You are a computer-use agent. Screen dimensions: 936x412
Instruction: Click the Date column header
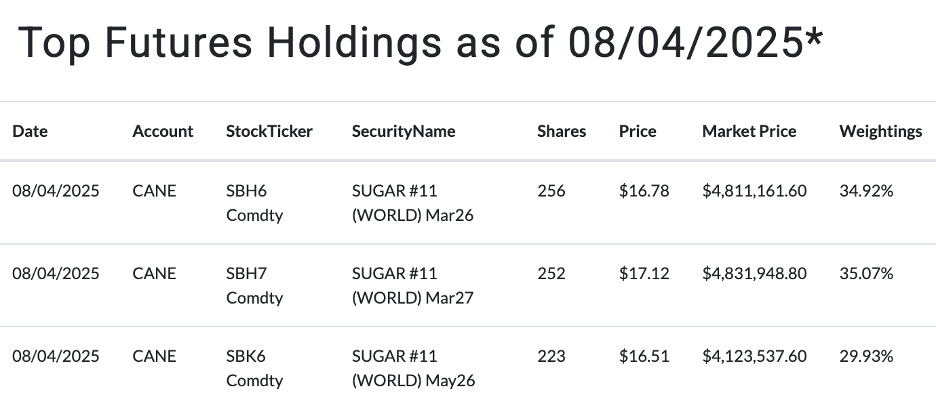click(x=30, y=131)
